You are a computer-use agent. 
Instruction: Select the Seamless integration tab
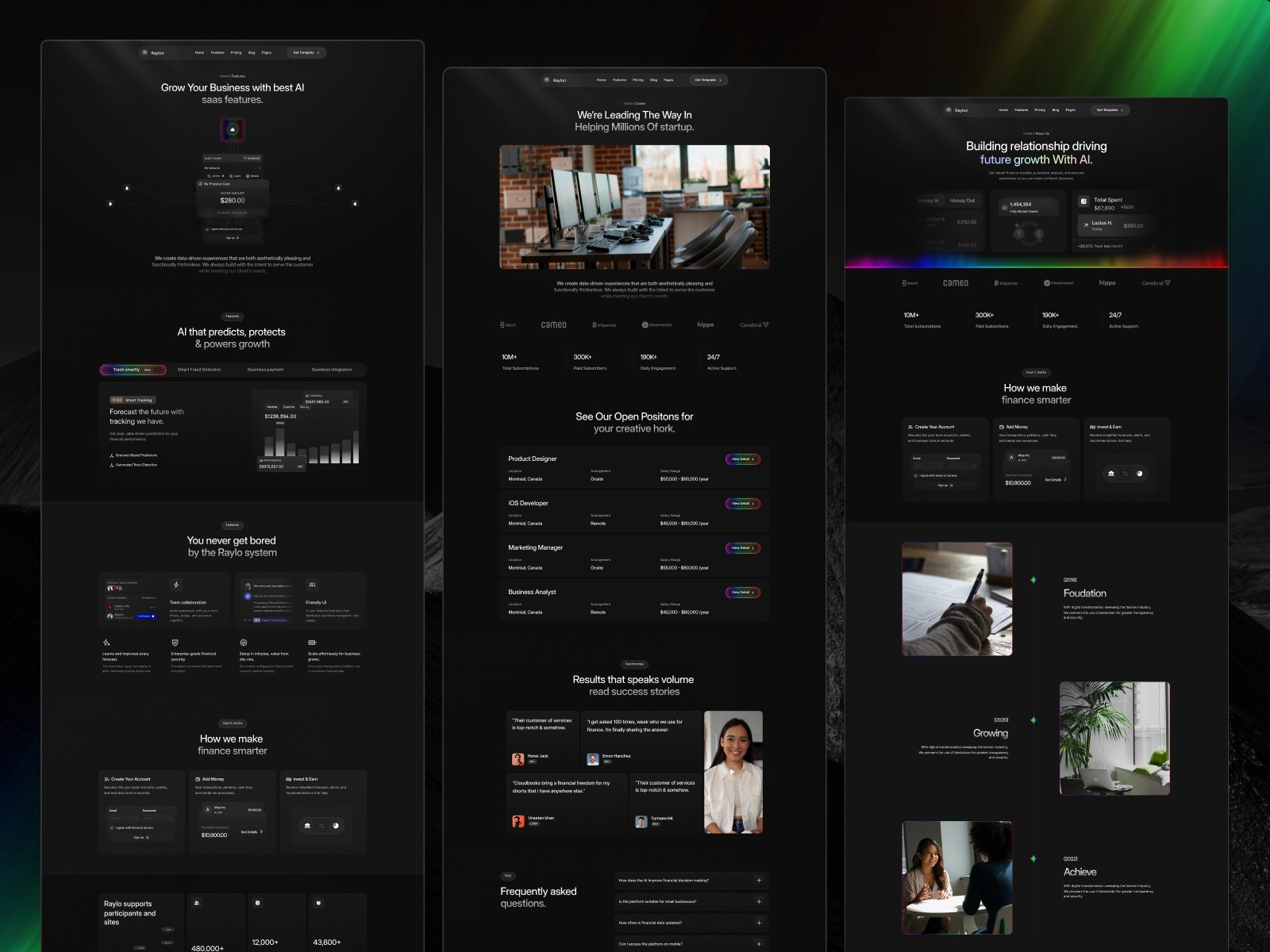[x=332, y=370]
